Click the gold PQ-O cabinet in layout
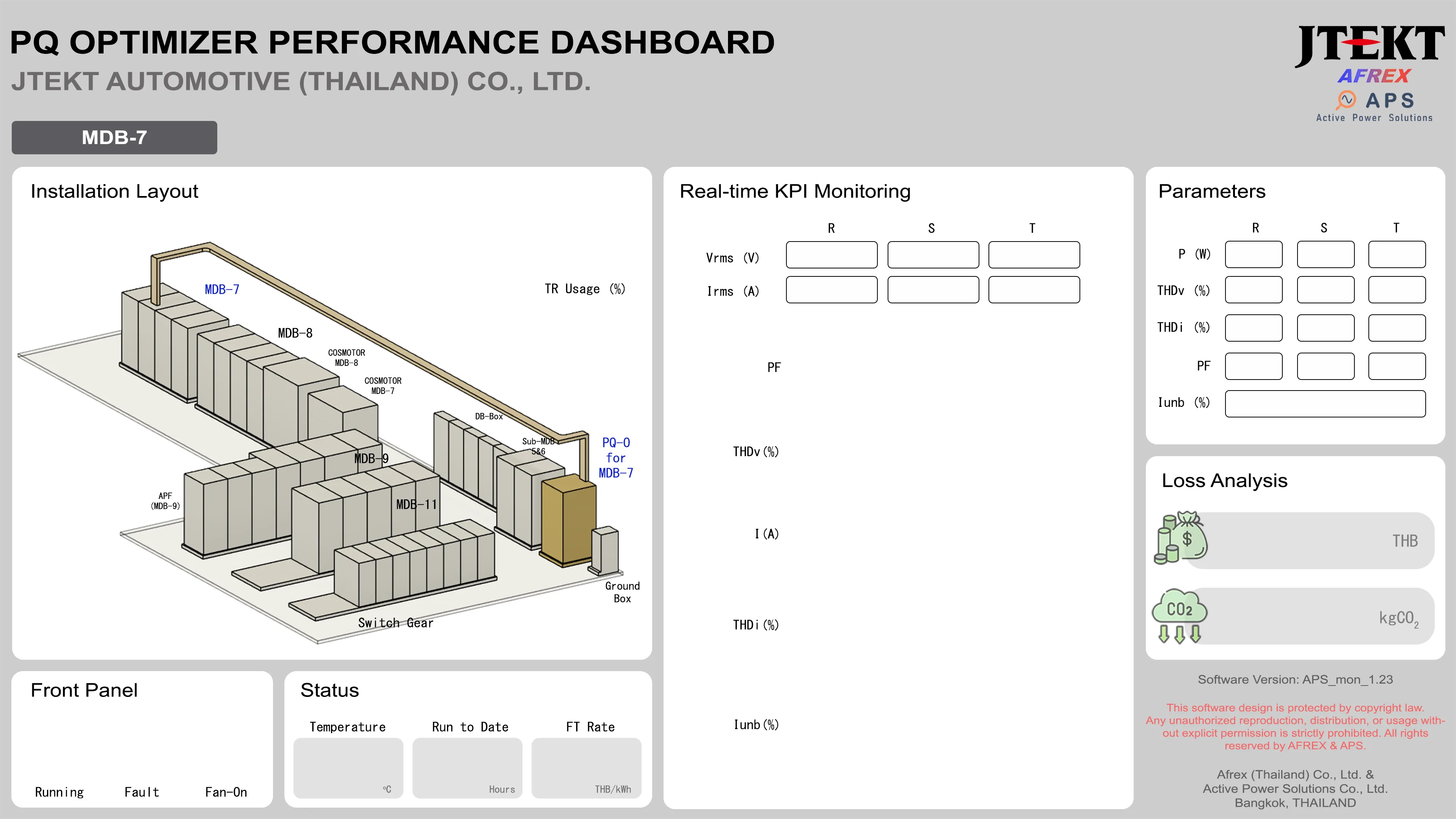This screenshot has width=1456, height=819. (x=568, y=520)
